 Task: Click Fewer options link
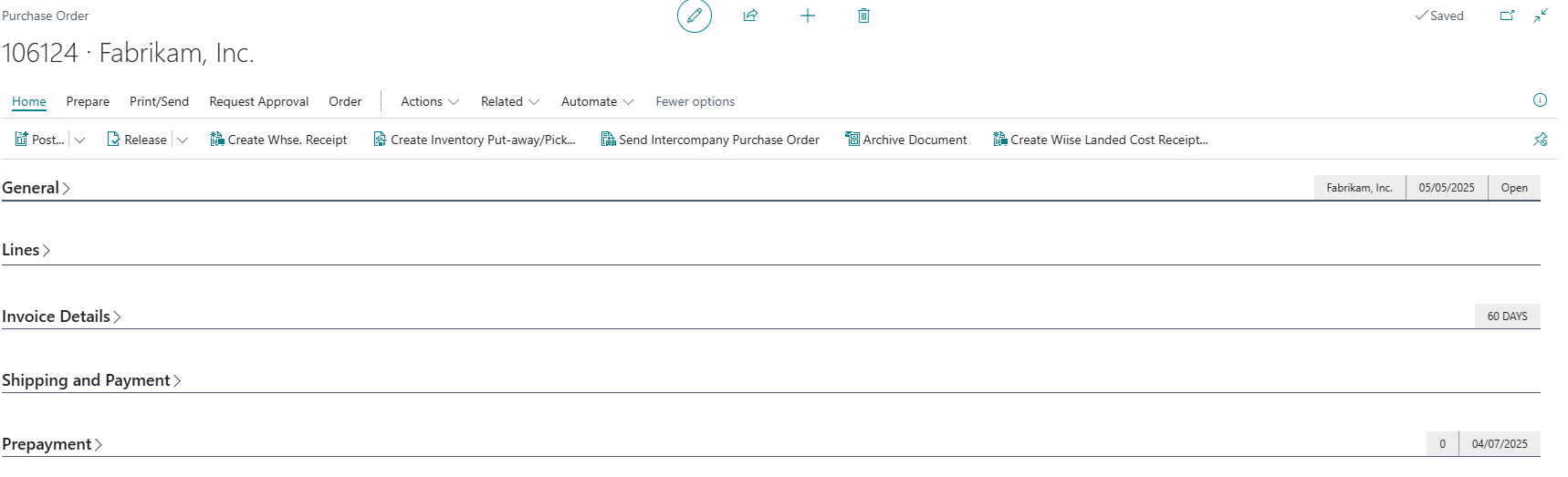point(695,101)
